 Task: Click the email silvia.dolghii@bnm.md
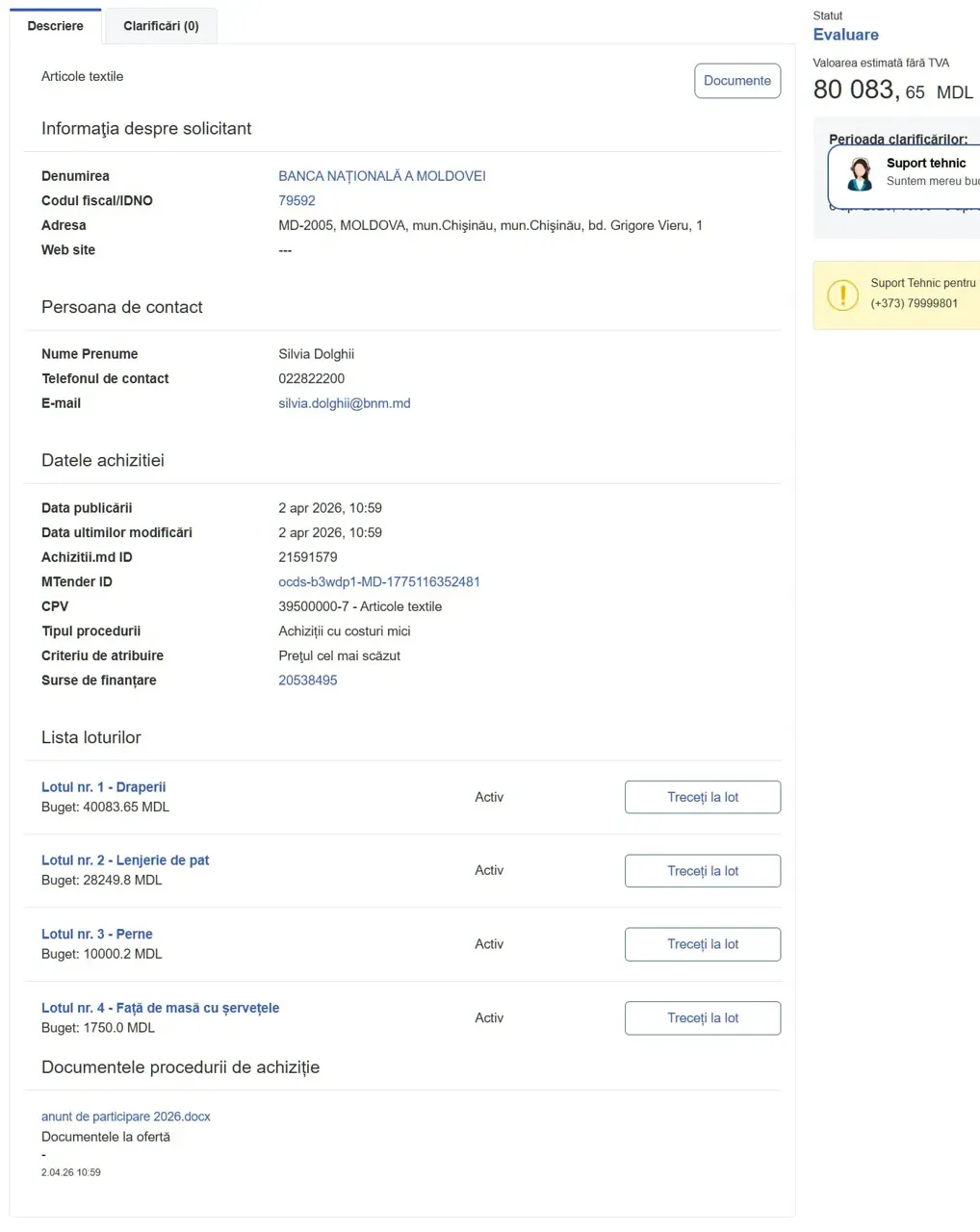point(345,403)
